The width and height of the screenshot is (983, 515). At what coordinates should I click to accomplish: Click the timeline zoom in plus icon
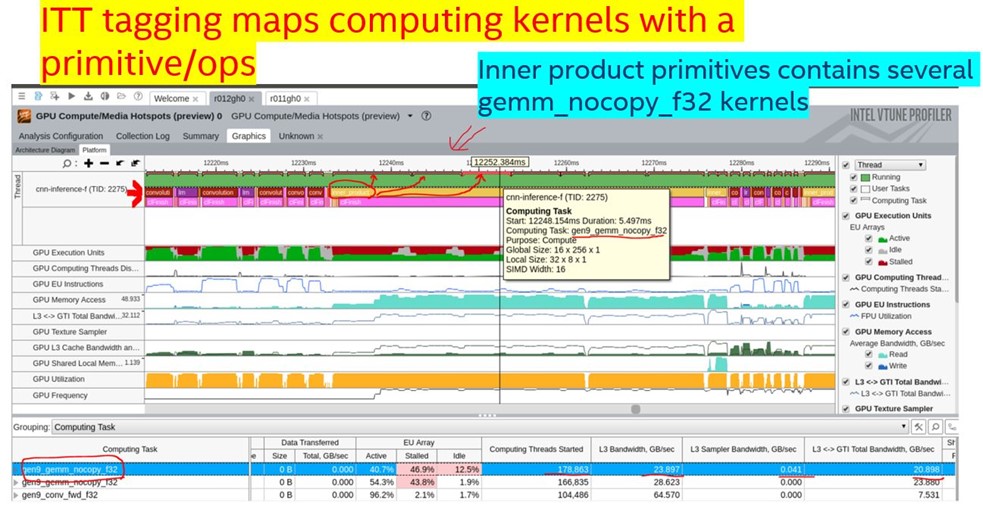pos(88,164)
